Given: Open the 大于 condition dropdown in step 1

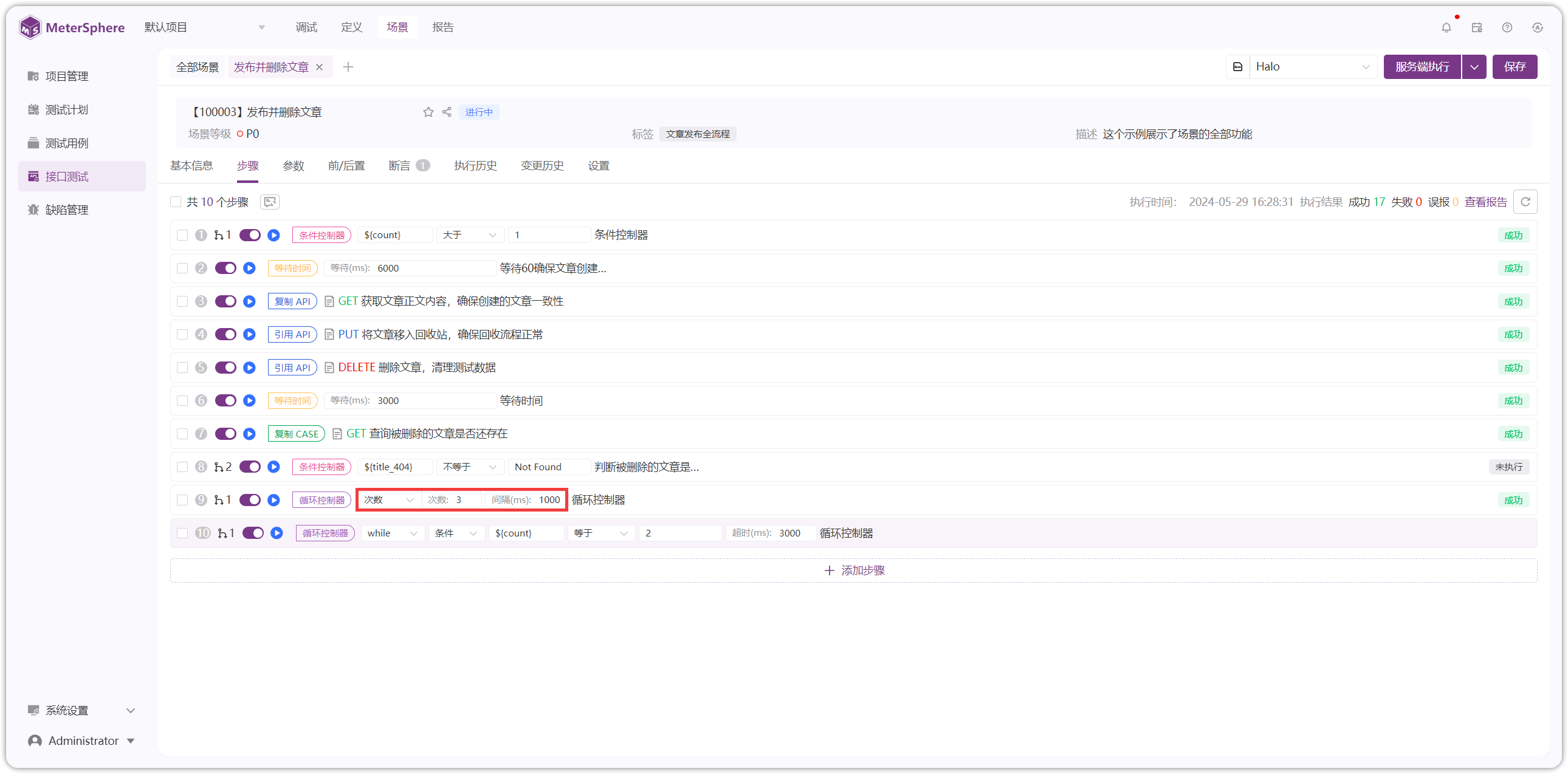Looking at the screenshot, I should [x=470, y=236].
